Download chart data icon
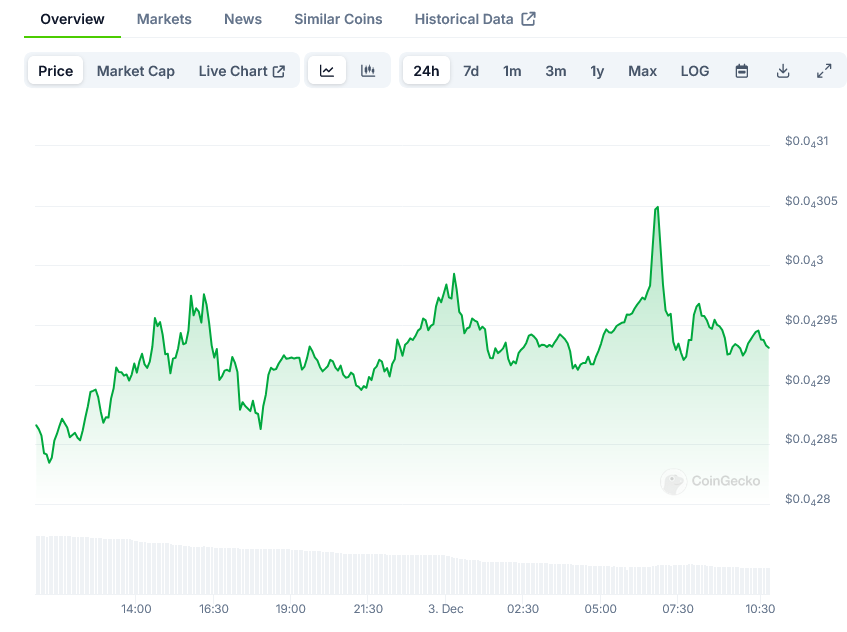 pyautogui.click(x=783, y=71)
